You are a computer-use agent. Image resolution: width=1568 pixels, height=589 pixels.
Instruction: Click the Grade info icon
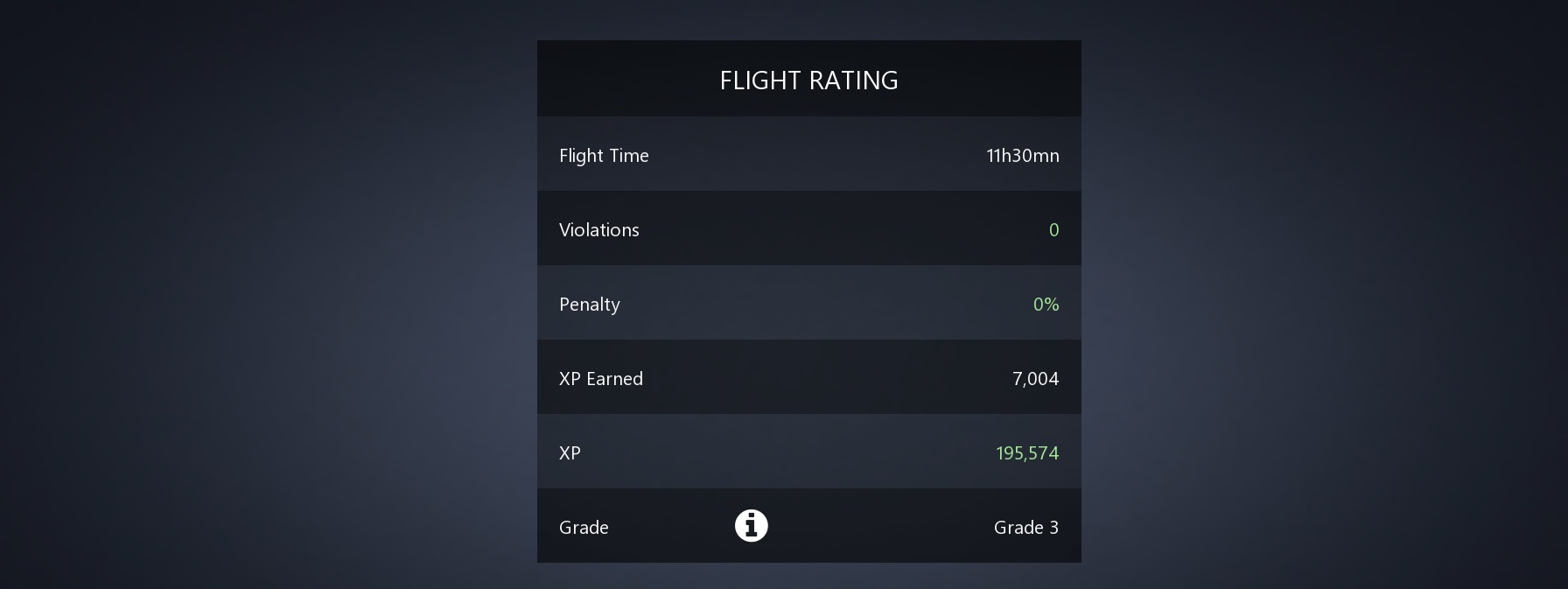pyautogui.click(x=751, y=525)
